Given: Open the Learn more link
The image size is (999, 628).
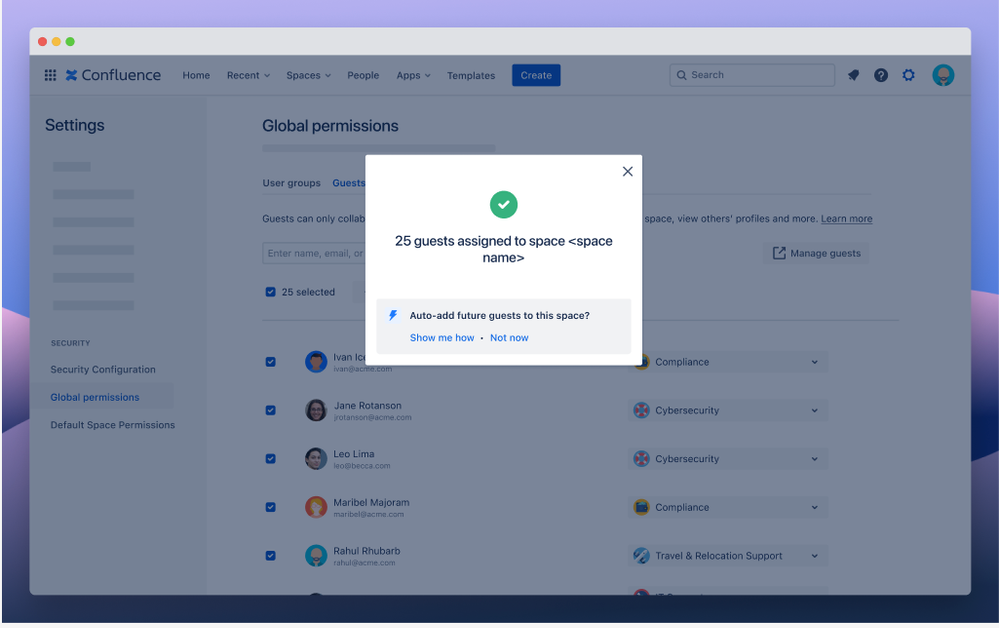Looking at the screenshot, I should [846, 218].
